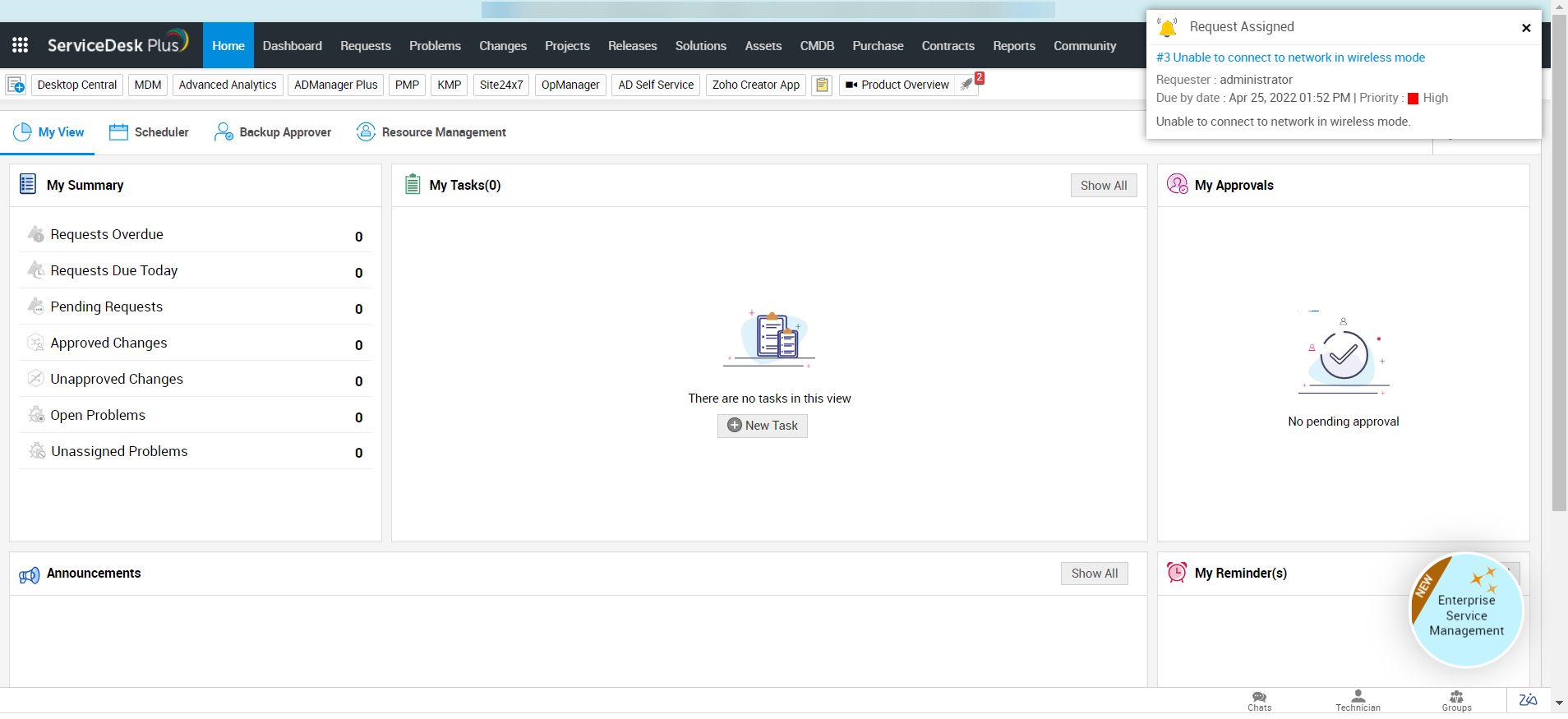Open request #3 Unable to connect link
The height and width of the screenshot is (719, 1568).
coord(1290,58)
